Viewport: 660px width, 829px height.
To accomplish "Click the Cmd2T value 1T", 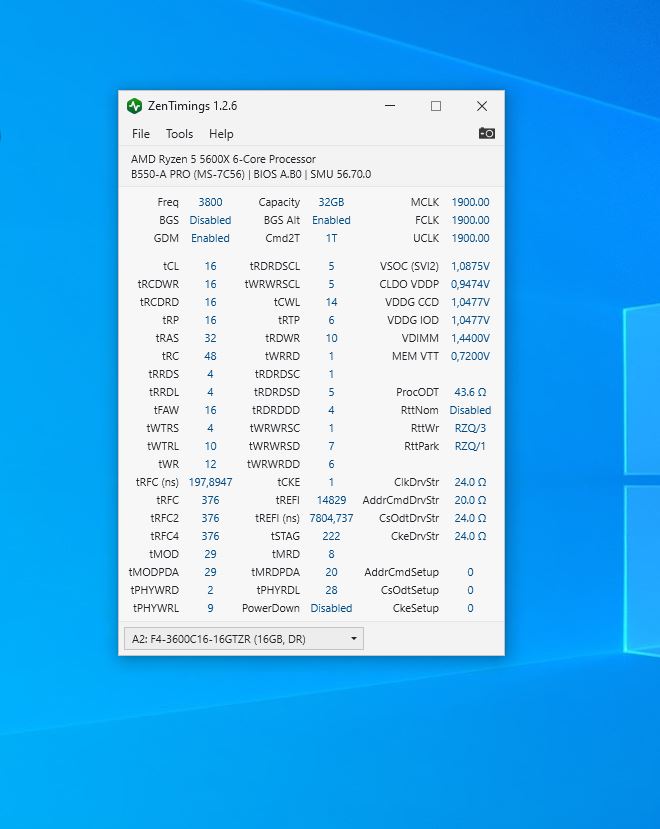I will (331, 238).
